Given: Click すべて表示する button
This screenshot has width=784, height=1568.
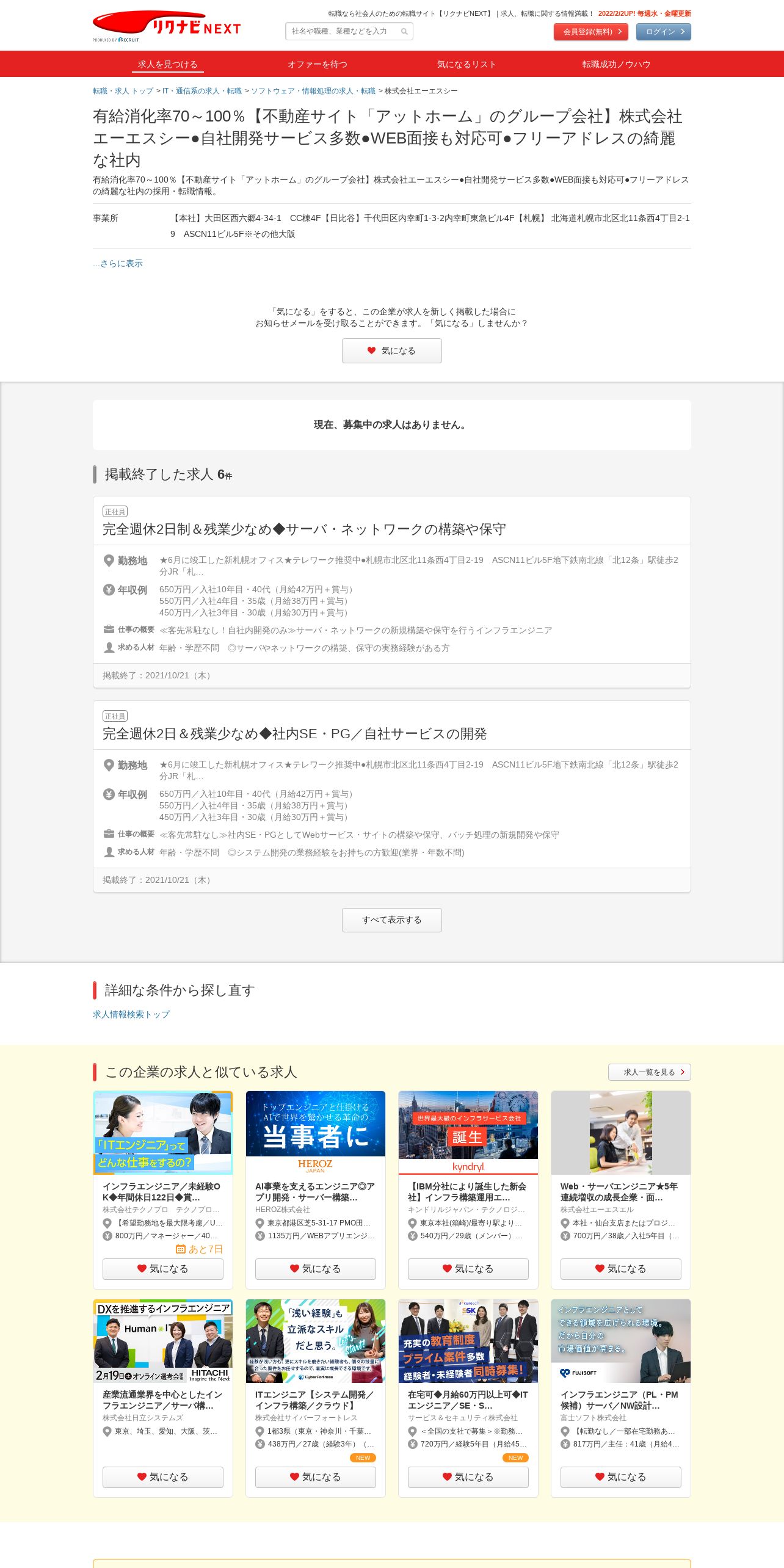Looking at the screenshot, I should pos(391,920).
